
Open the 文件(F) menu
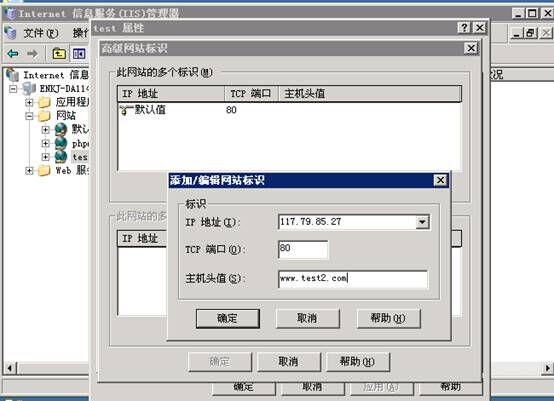click(41, 33)
